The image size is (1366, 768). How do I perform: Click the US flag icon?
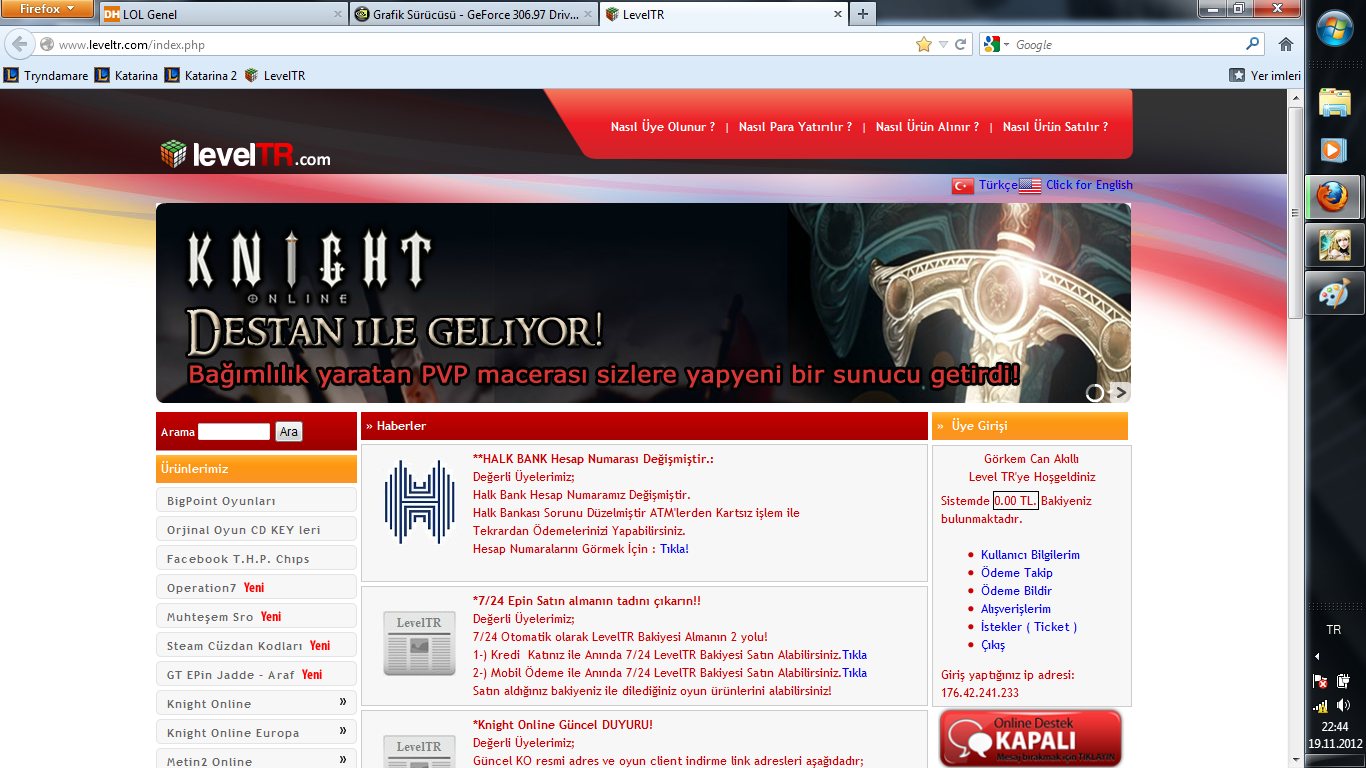click(1030, 185)
